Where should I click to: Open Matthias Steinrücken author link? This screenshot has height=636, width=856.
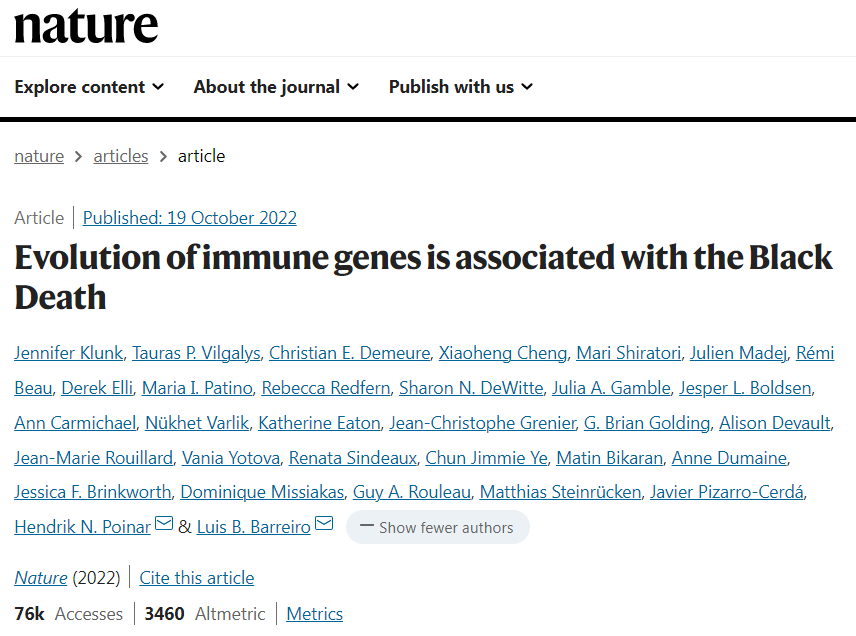click(560, 492)
